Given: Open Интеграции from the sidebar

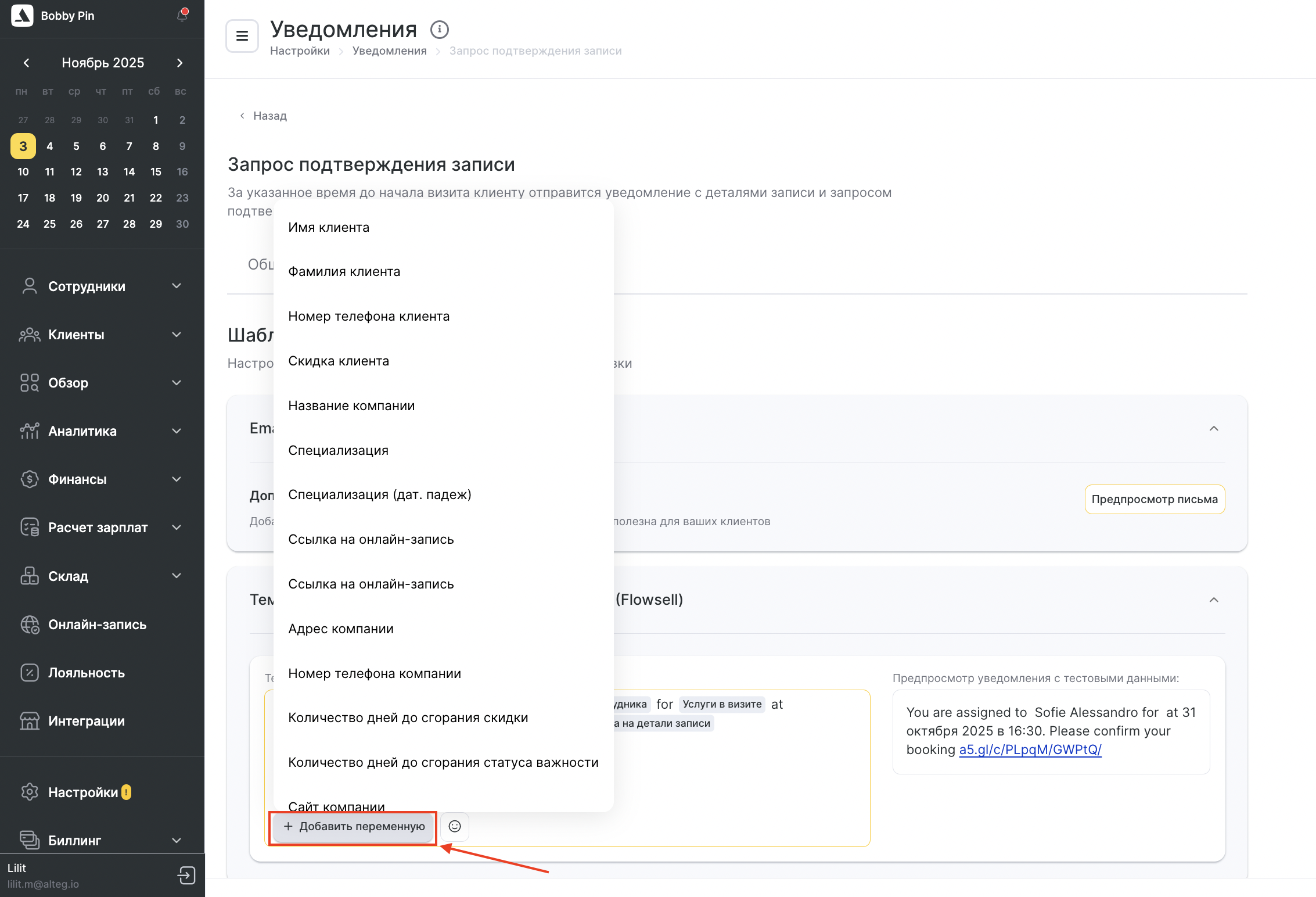Looking at the screenshot, I should pos(87,721).
